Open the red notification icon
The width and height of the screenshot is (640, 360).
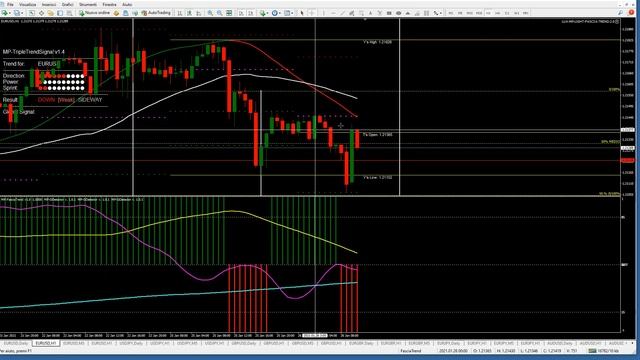tap(631, 13)
